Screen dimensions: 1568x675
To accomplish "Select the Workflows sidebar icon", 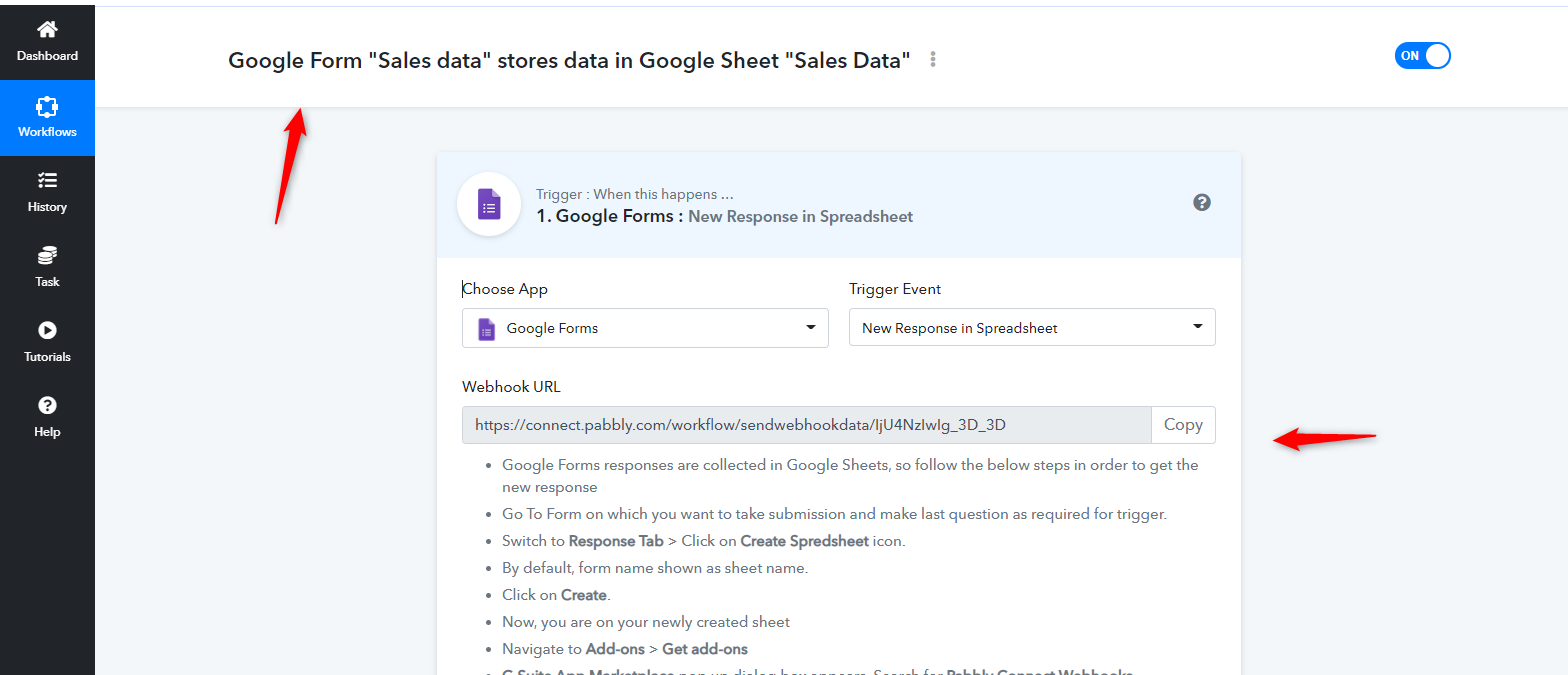I will tap(47, 106).
